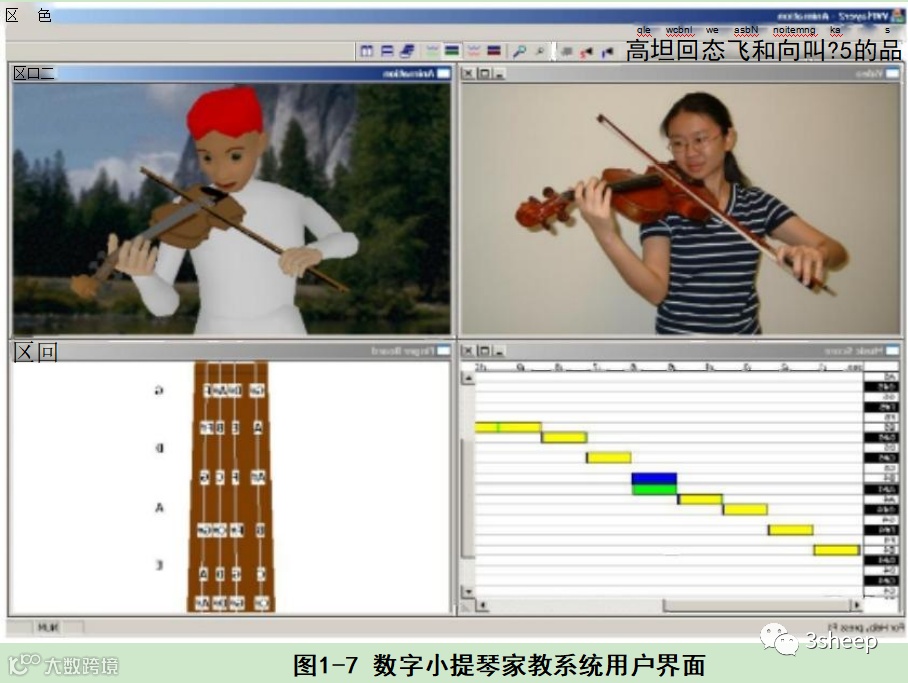Click the 'D' string label on the Finger Board
The image size is (908, 683).
(x=159, y=448)
